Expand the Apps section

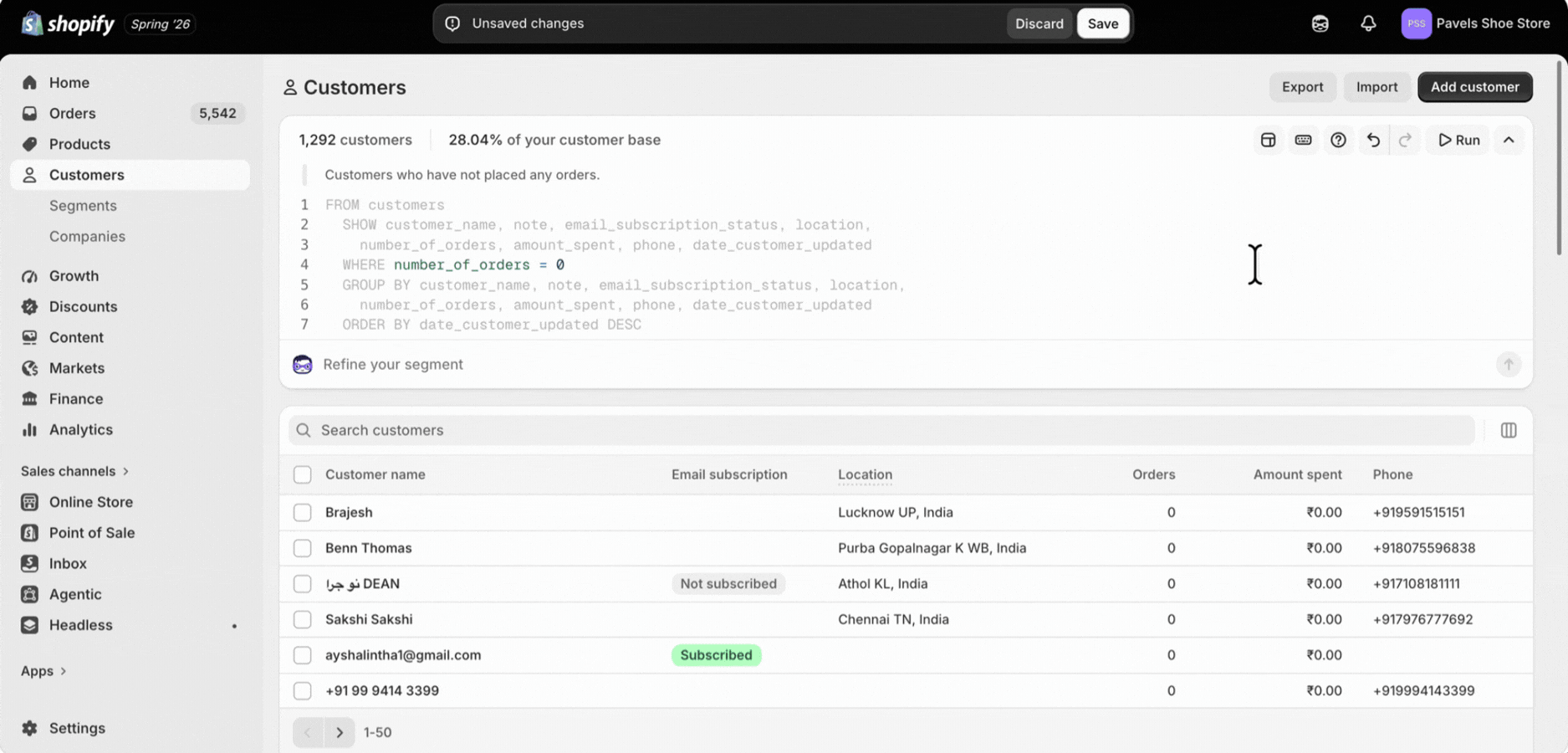(43, 671)
